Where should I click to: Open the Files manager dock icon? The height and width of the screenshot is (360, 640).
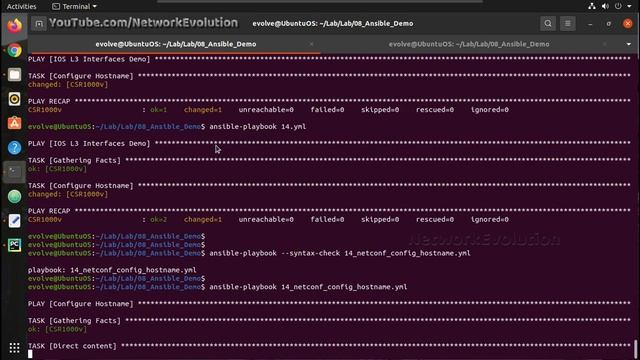[x=14, y=75]
